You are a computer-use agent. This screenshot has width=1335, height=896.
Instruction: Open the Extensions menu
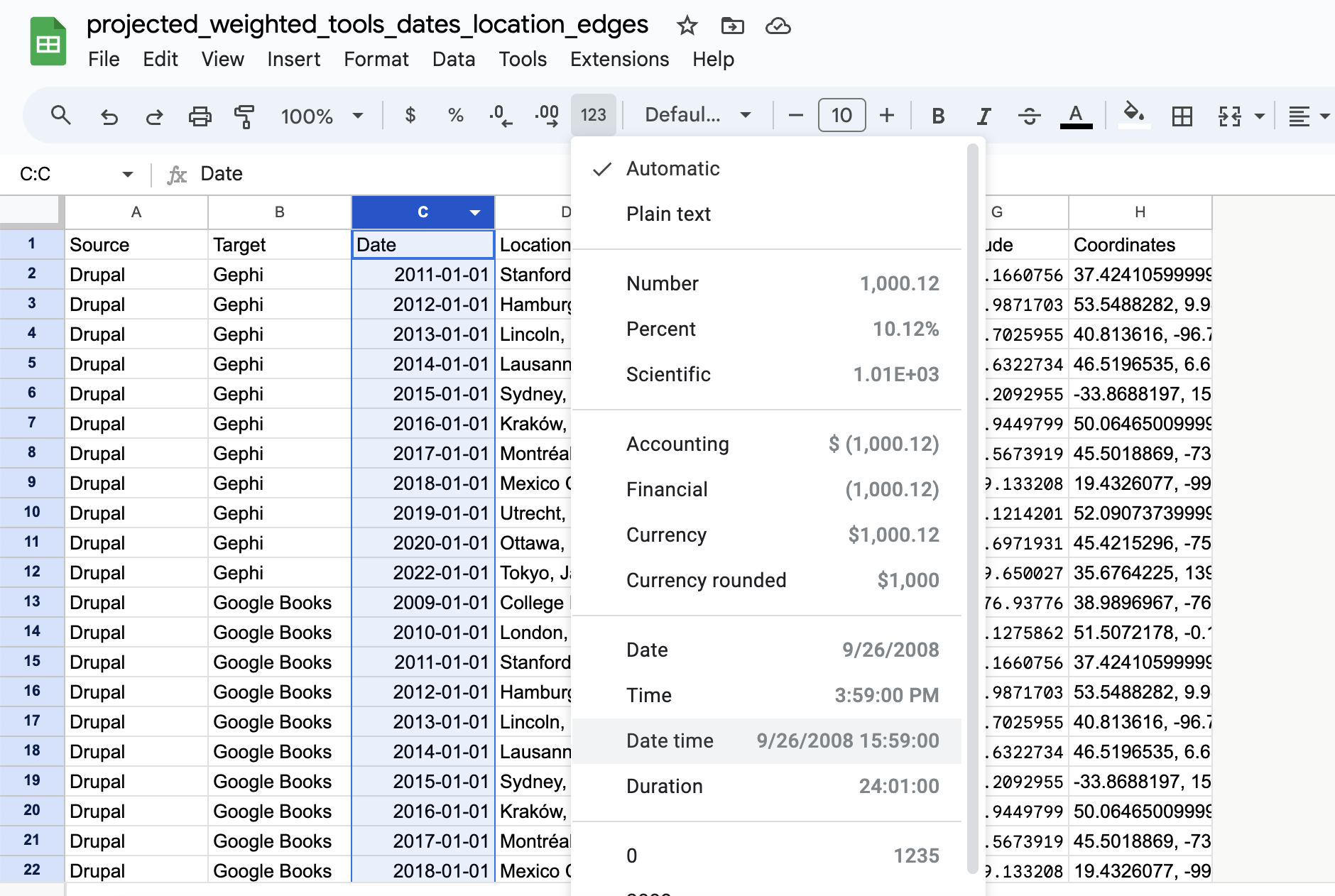tap(619, 59)
